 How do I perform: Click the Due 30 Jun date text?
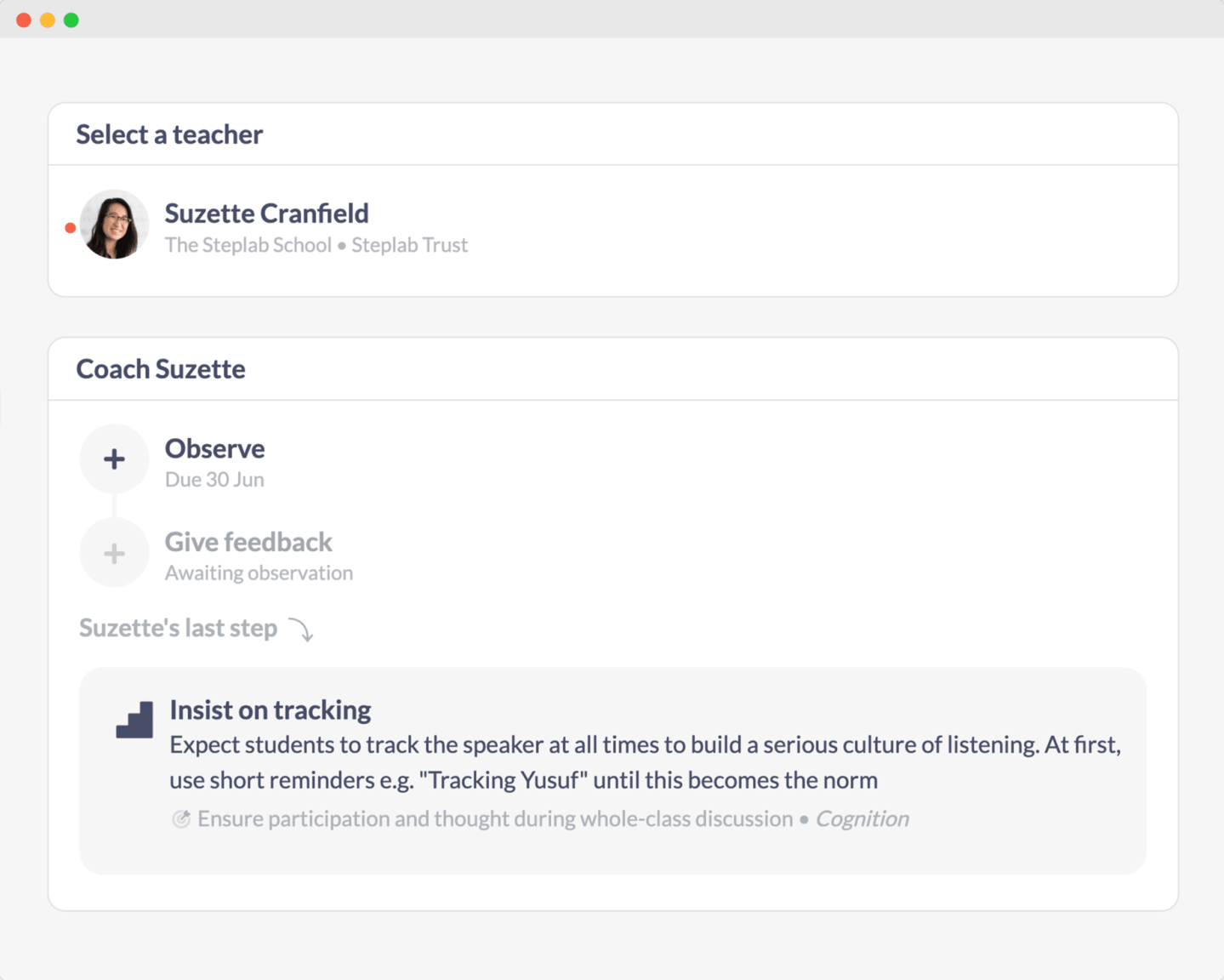(x=214, y=480)
